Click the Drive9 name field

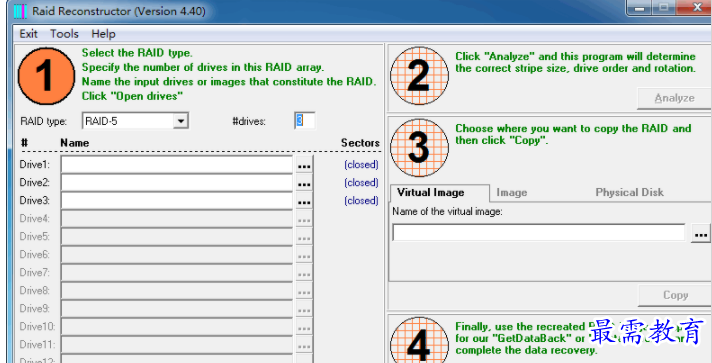coord(177,308)
